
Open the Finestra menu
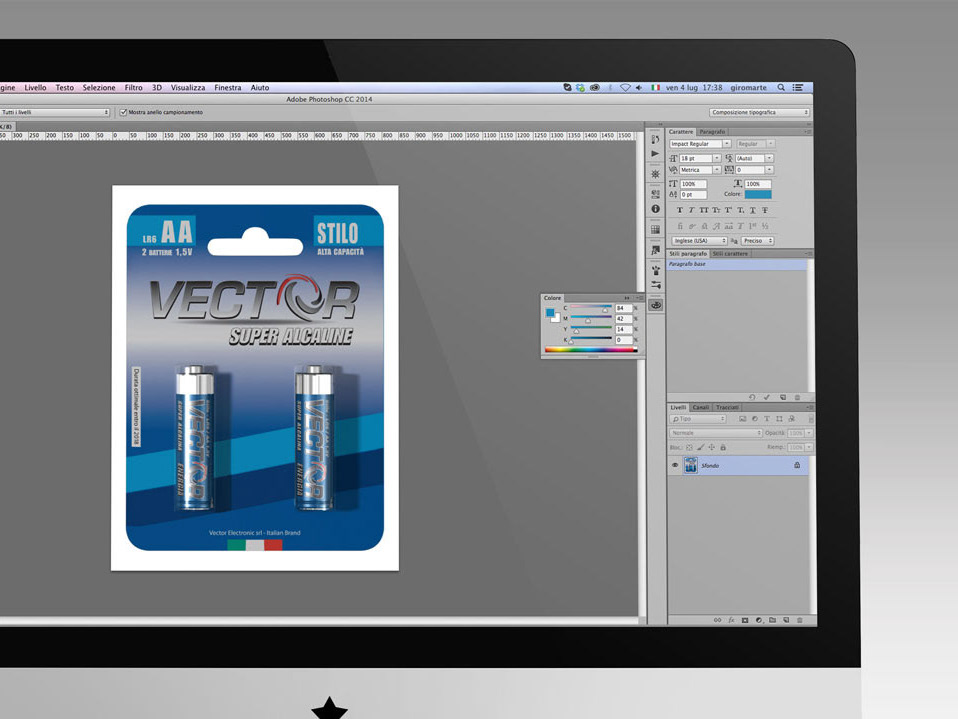tap(227, 88)
